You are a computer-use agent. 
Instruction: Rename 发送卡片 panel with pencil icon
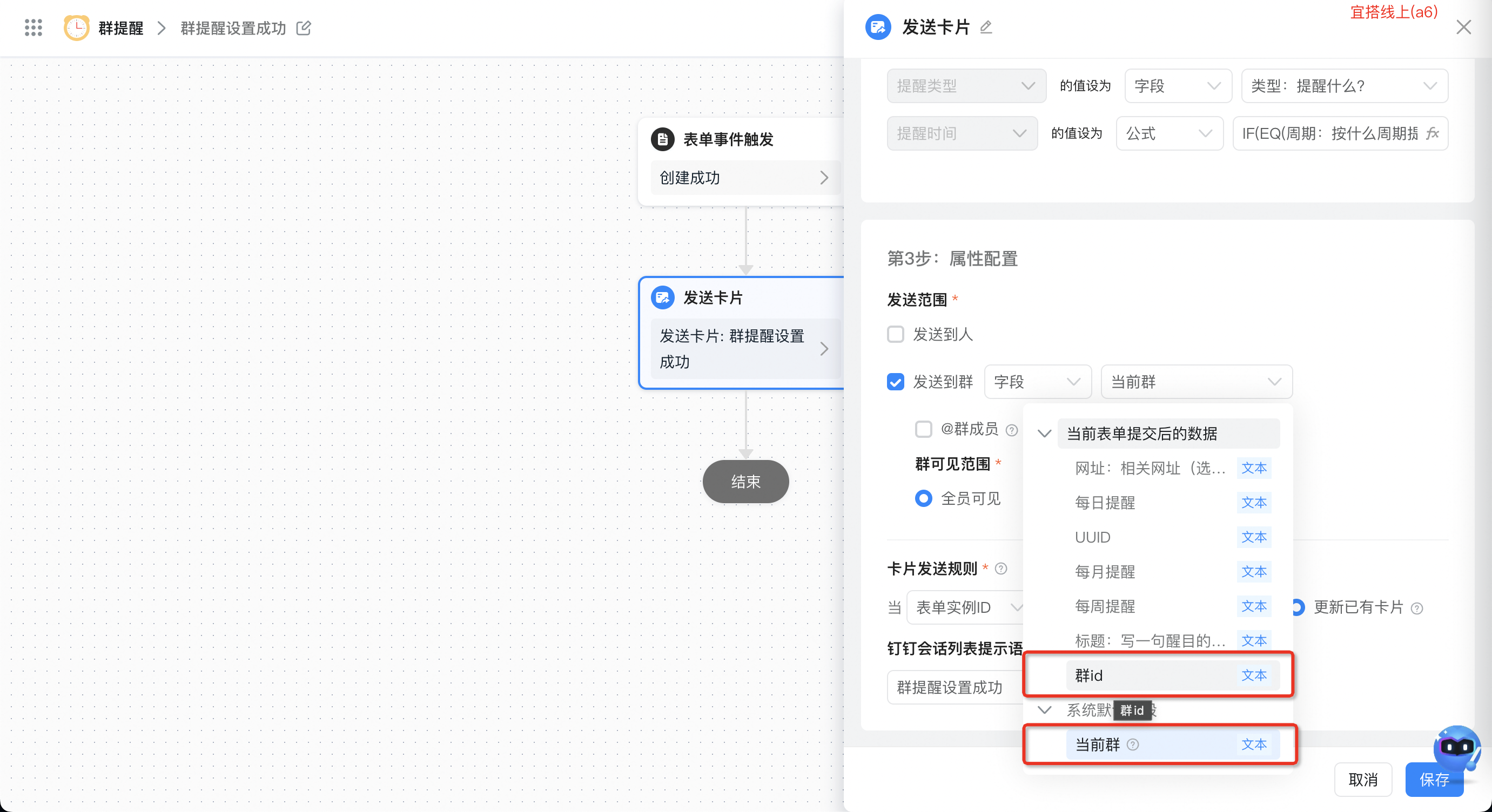coord(986,27)
